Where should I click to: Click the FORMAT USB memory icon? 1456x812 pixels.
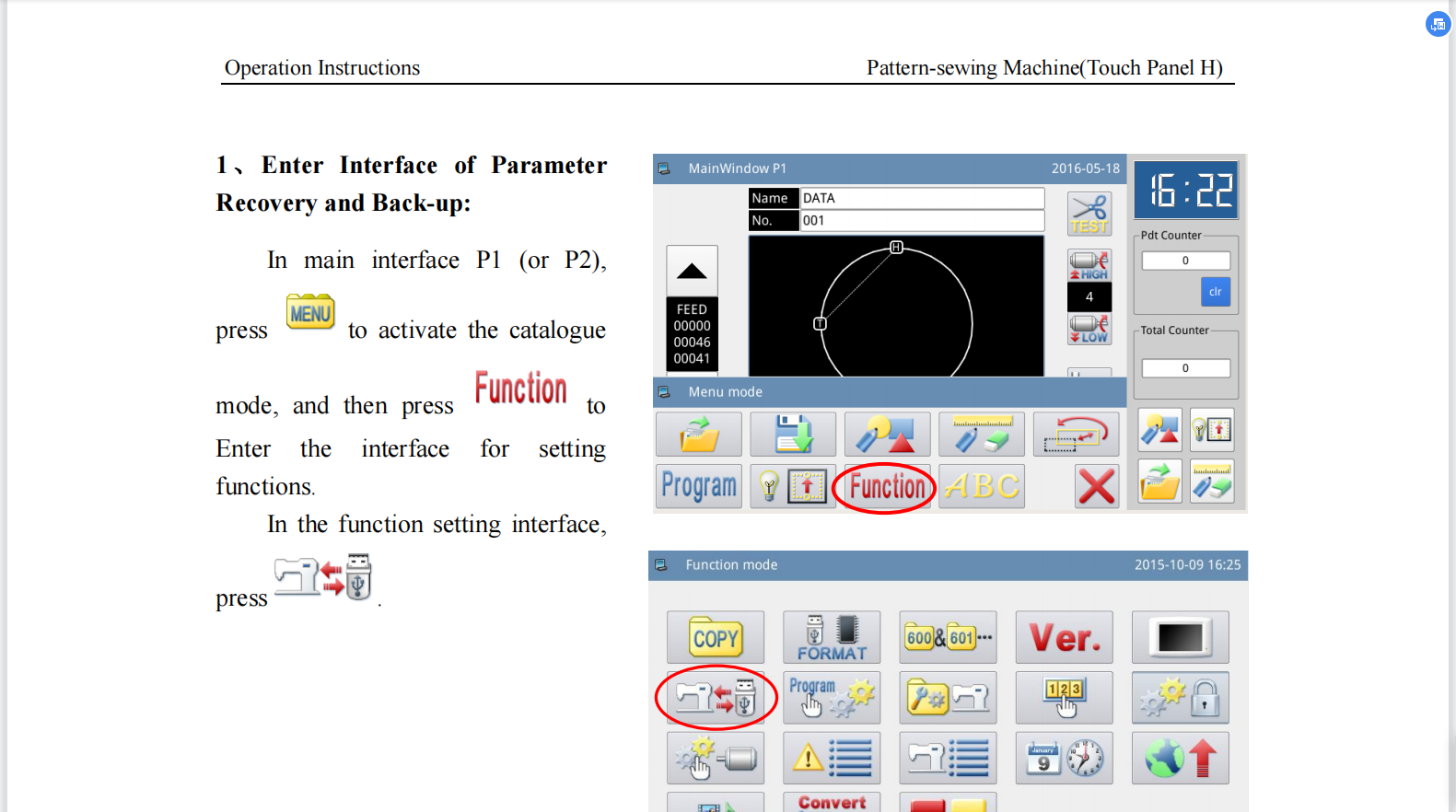click(832, 637)
